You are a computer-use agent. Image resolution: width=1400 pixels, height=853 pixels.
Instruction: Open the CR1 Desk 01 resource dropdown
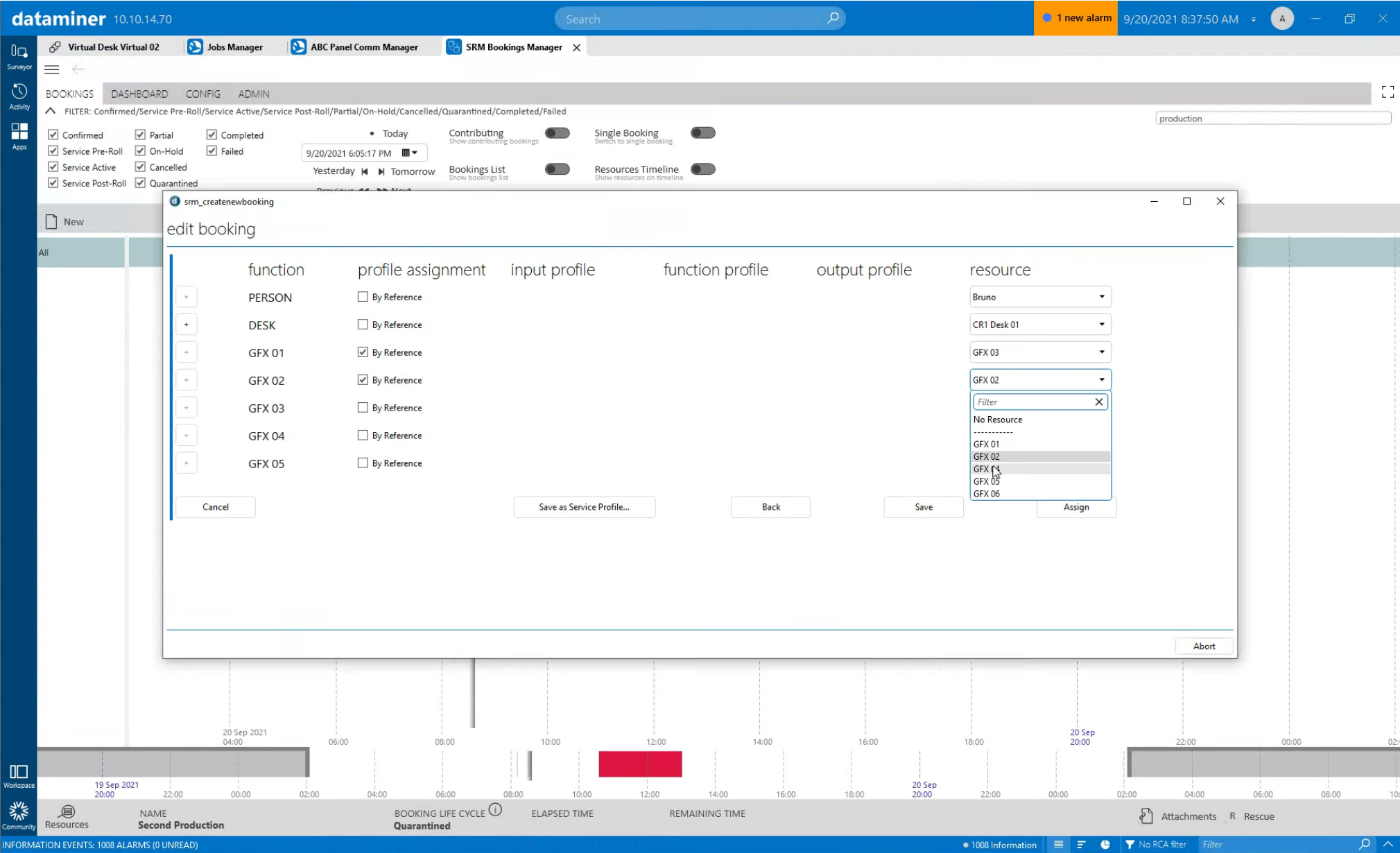click(x=1040, y=325)
